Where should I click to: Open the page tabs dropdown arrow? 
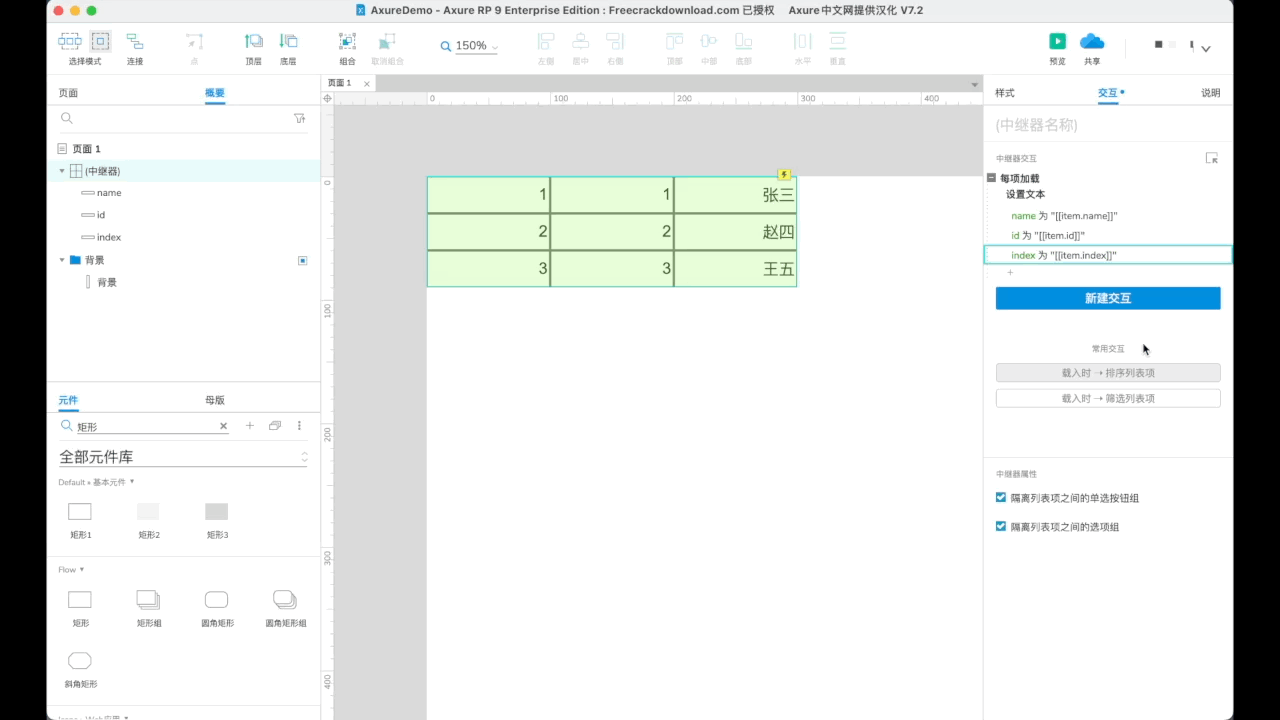point(975,85)
